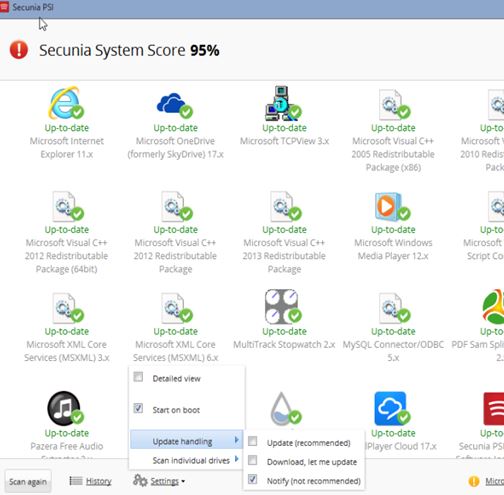Check the Update (recommended) checkbox
The height and width of the screenshot is (495, 504).
point(253,441)
